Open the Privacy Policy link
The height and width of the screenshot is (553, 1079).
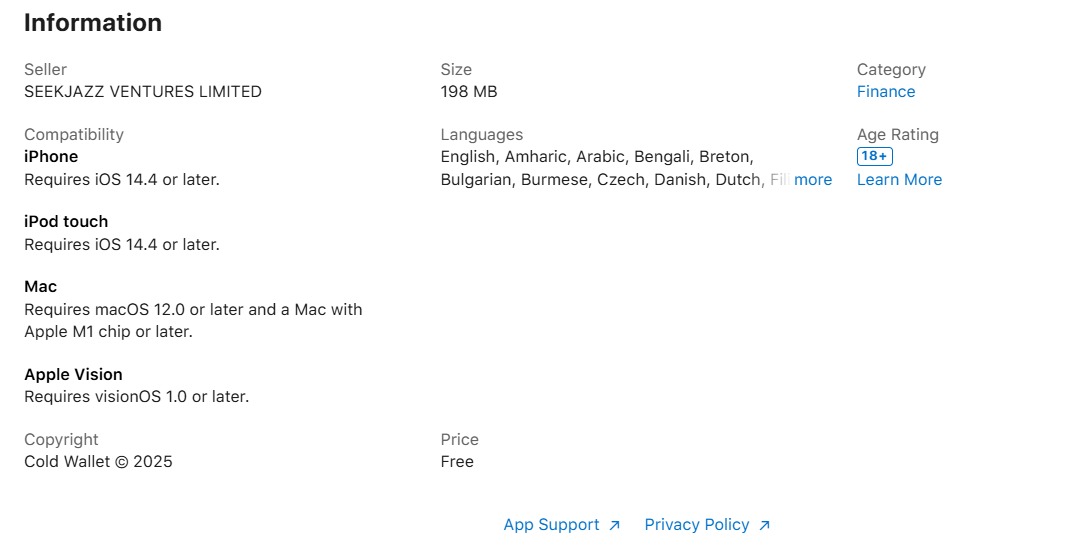697,525
